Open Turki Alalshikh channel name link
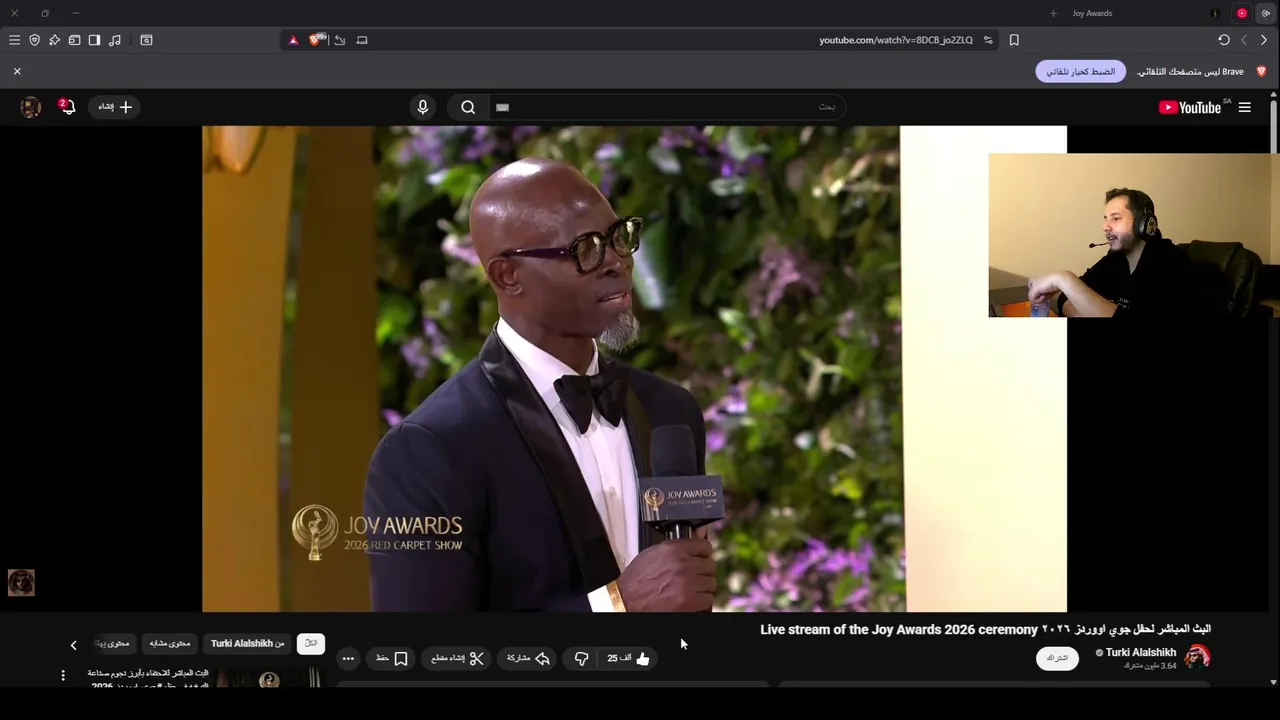The width and height of the screenshot is (1280, 720). tap(1141, 652)
